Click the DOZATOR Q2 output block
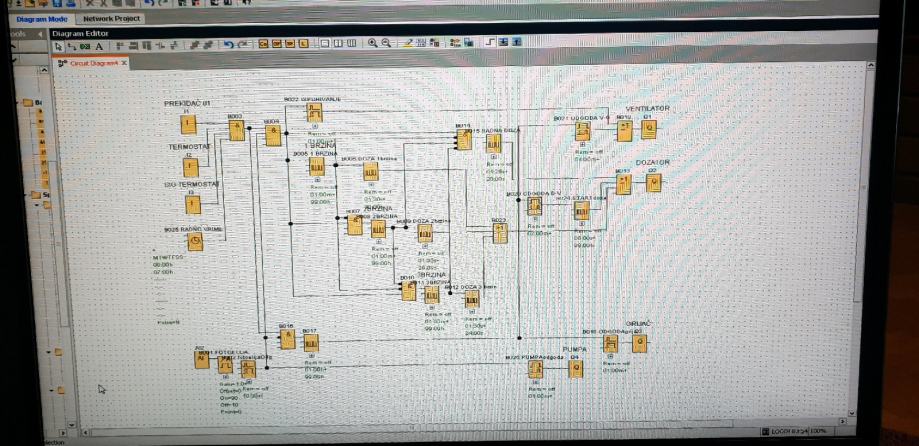The height and width of the screenshot is (446, 919). click(x=654, y=183)
